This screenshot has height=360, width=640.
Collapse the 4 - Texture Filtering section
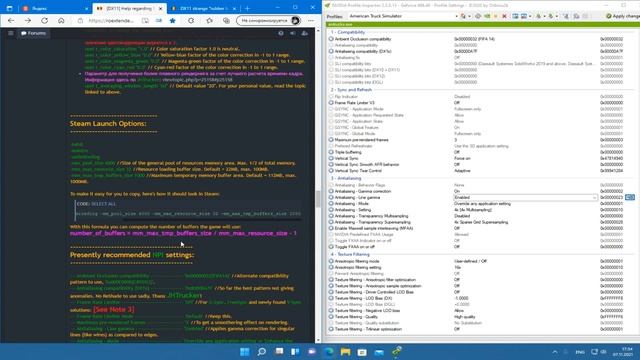tap(350, 254)
